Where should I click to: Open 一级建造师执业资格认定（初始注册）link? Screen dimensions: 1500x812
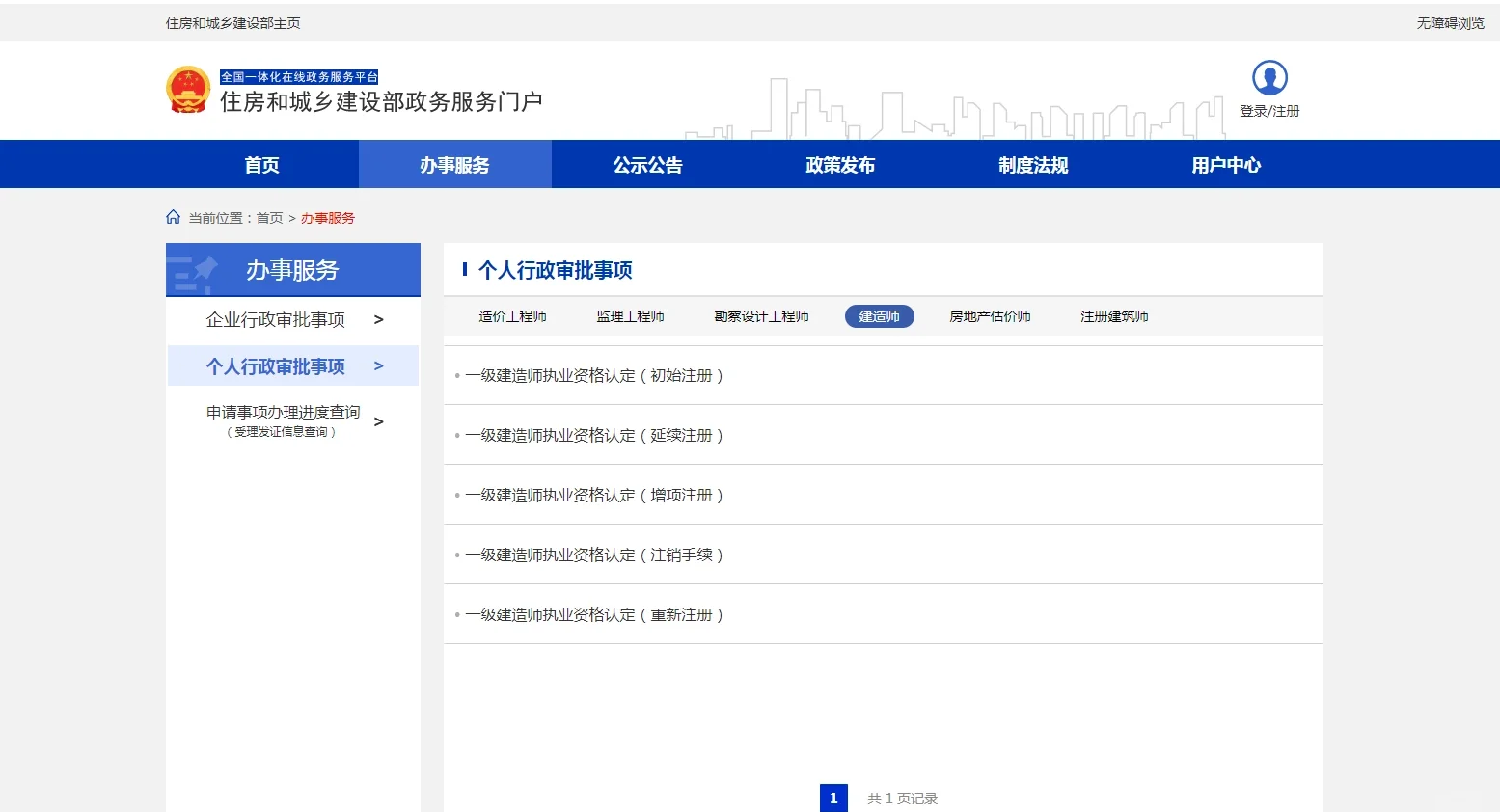595,375
